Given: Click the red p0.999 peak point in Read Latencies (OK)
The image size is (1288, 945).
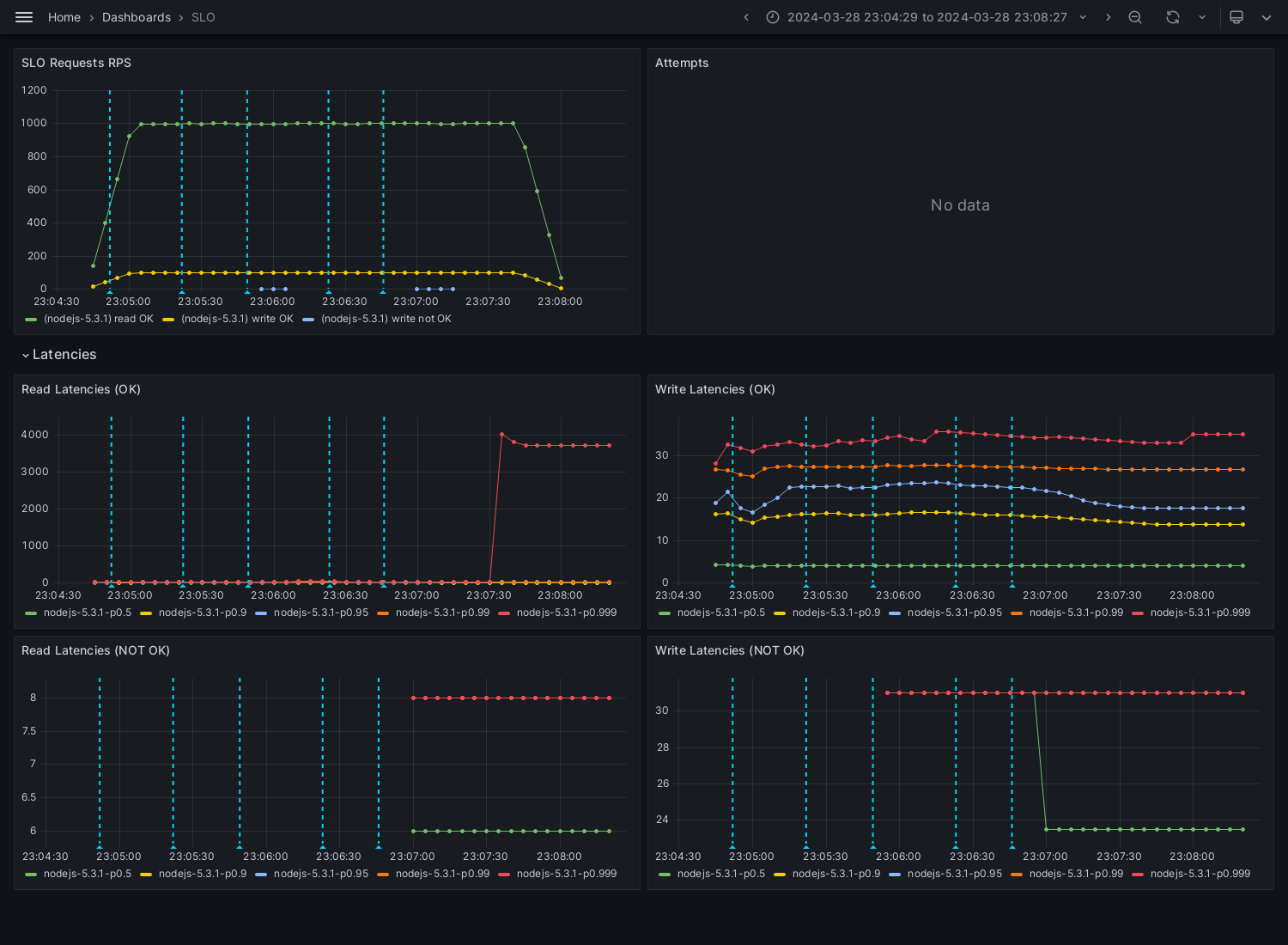Looking at the screenshot, I should [502, 435].
